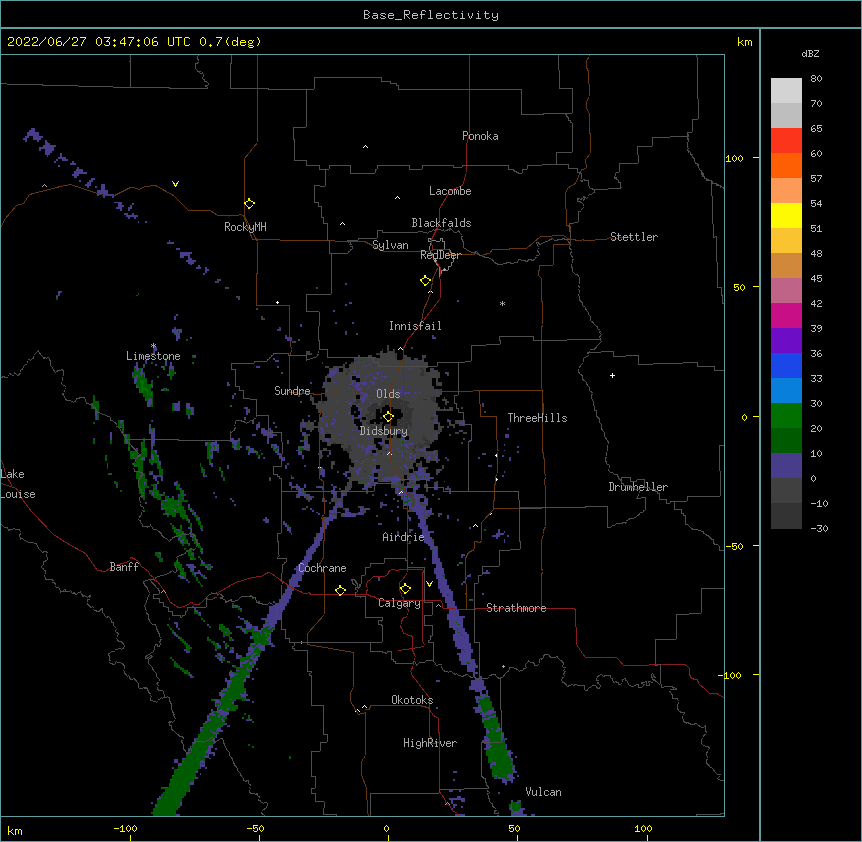The image size is (862, 842).
Task: Click the dBZ legend heading
Action: 810,53
